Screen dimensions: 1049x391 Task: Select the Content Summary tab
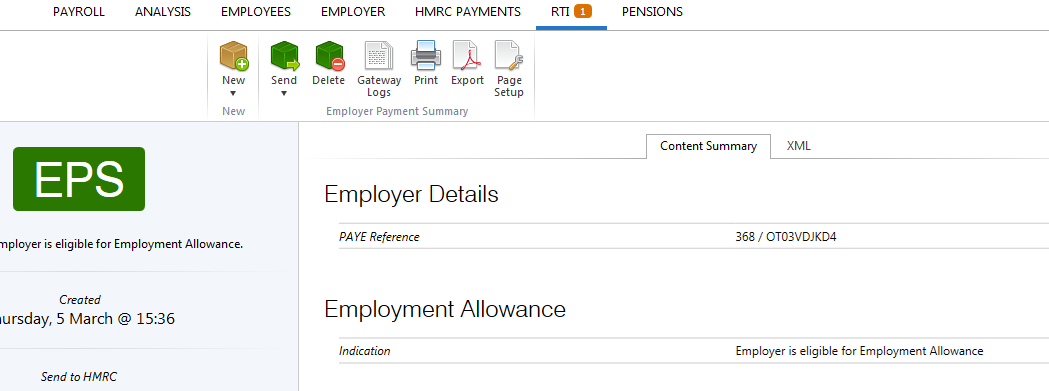tap(708, 146)
